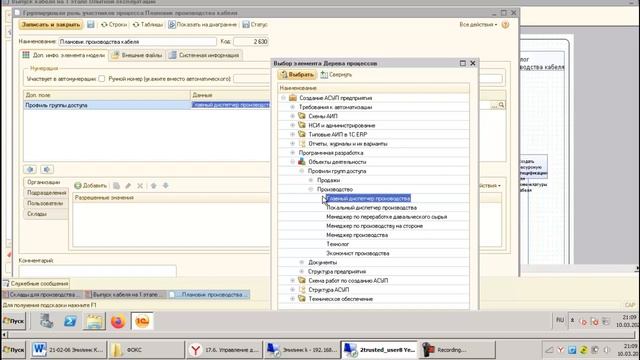Image resolution: width=640 pixels, height=360 pixels.
Task: Click the help question mark icon
Action: pyautogui.click(x=505, y=24)
